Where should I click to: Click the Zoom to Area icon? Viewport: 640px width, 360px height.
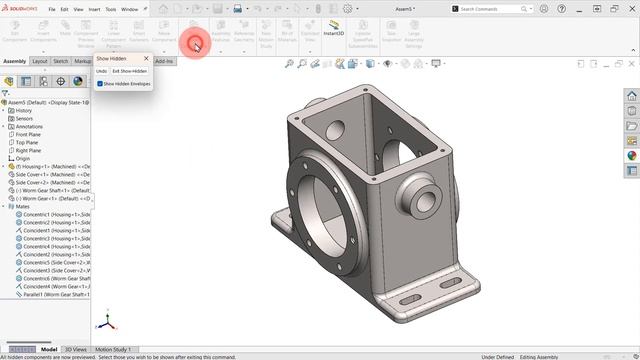(302, 64)
